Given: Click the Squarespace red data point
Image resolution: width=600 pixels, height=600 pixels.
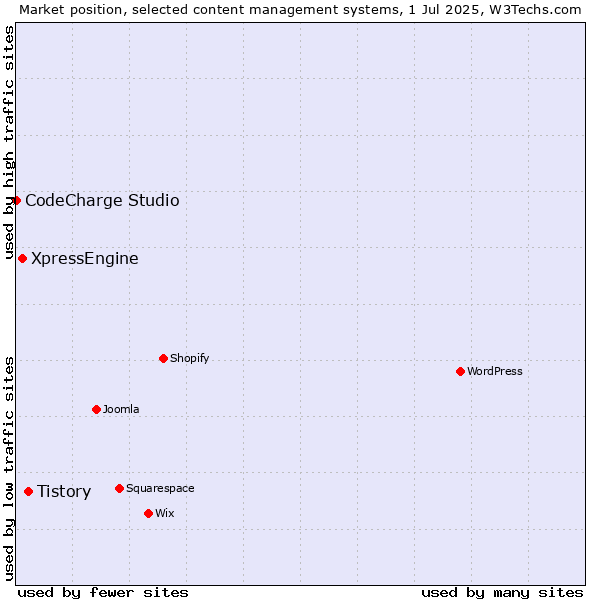Looking at the screenshot, I should click(x=119, y=488).
